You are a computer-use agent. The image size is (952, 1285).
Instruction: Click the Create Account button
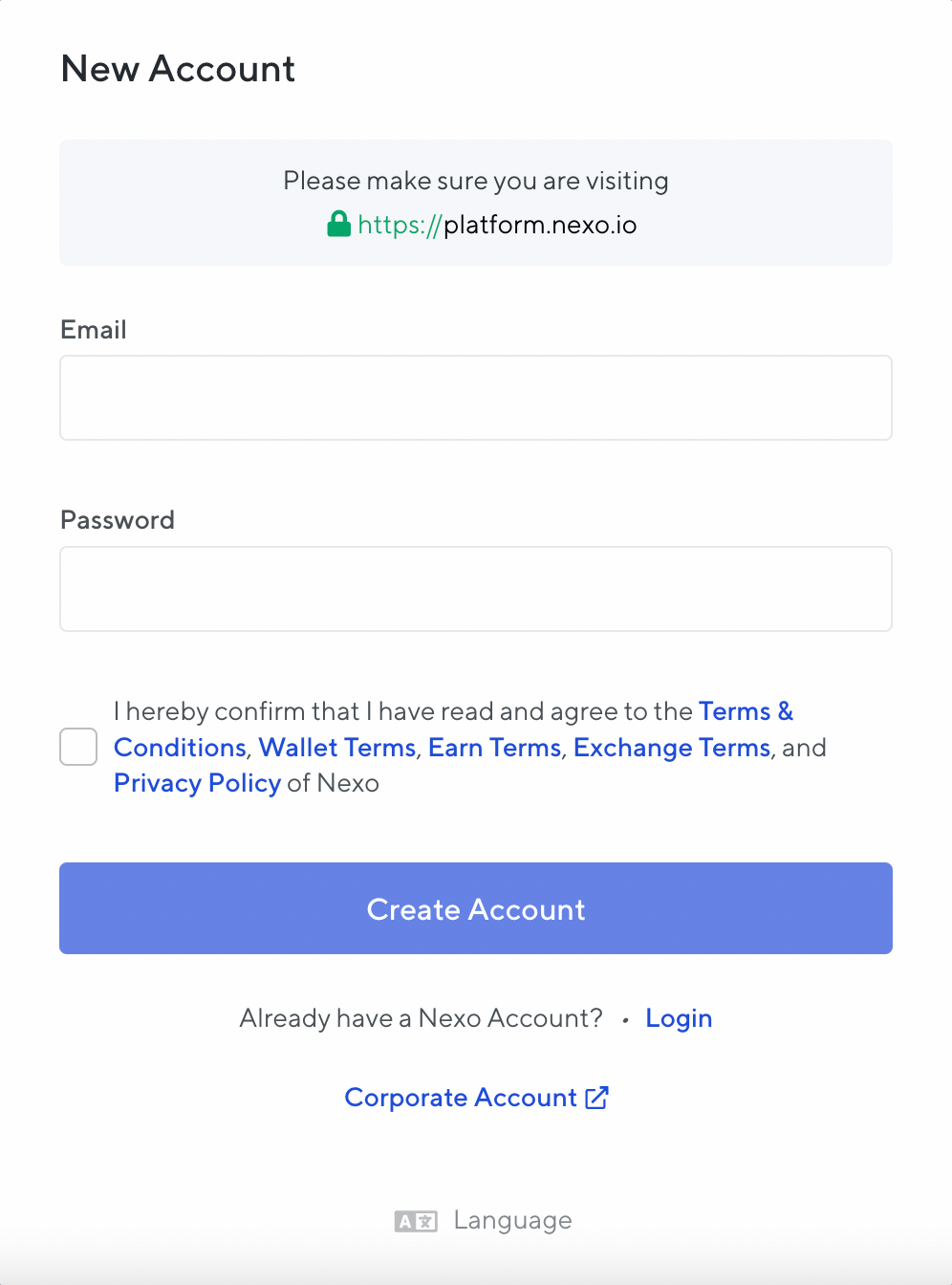476,908
